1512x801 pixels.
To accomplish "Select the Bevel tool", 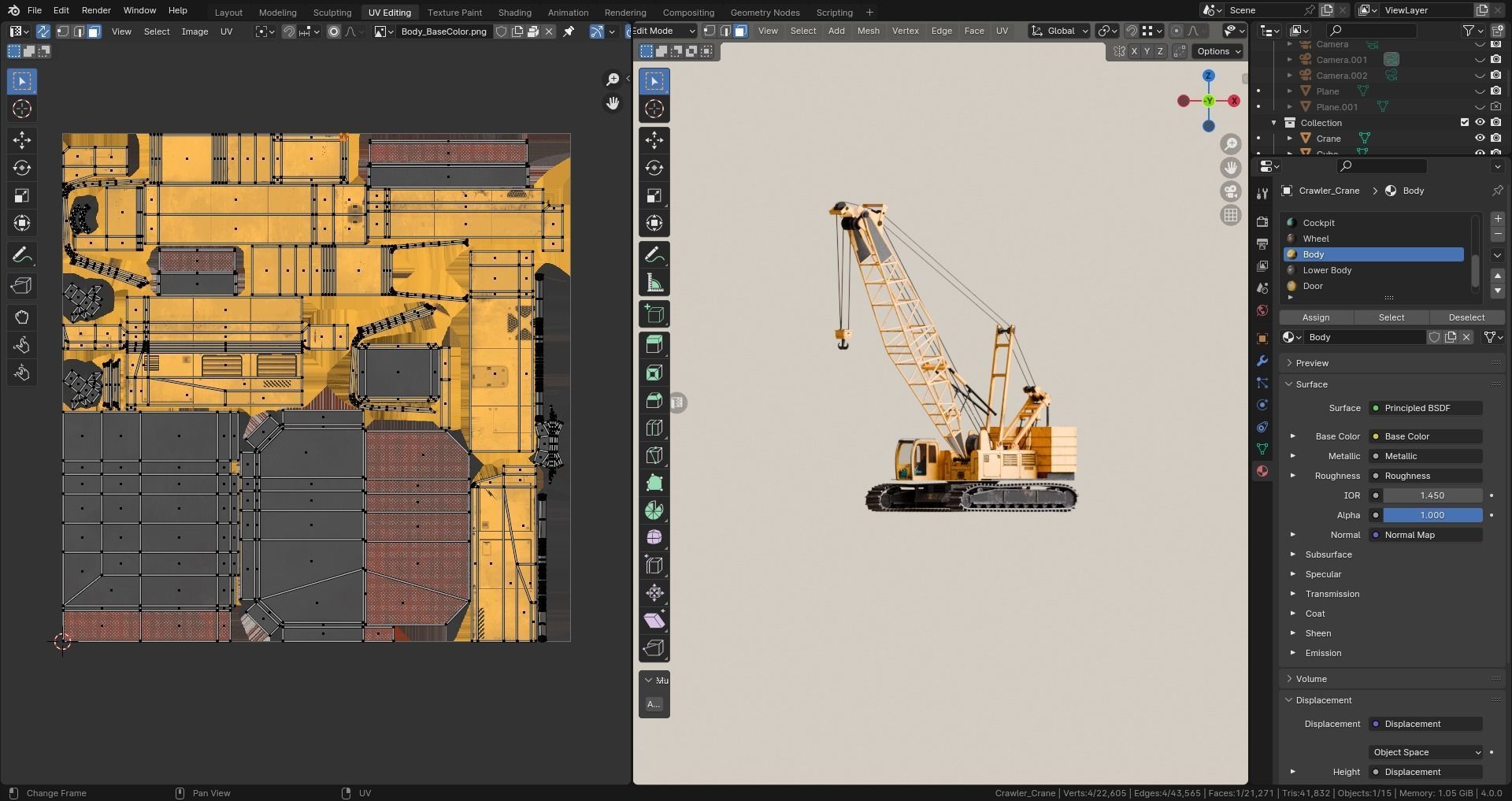I will point(654,400).
